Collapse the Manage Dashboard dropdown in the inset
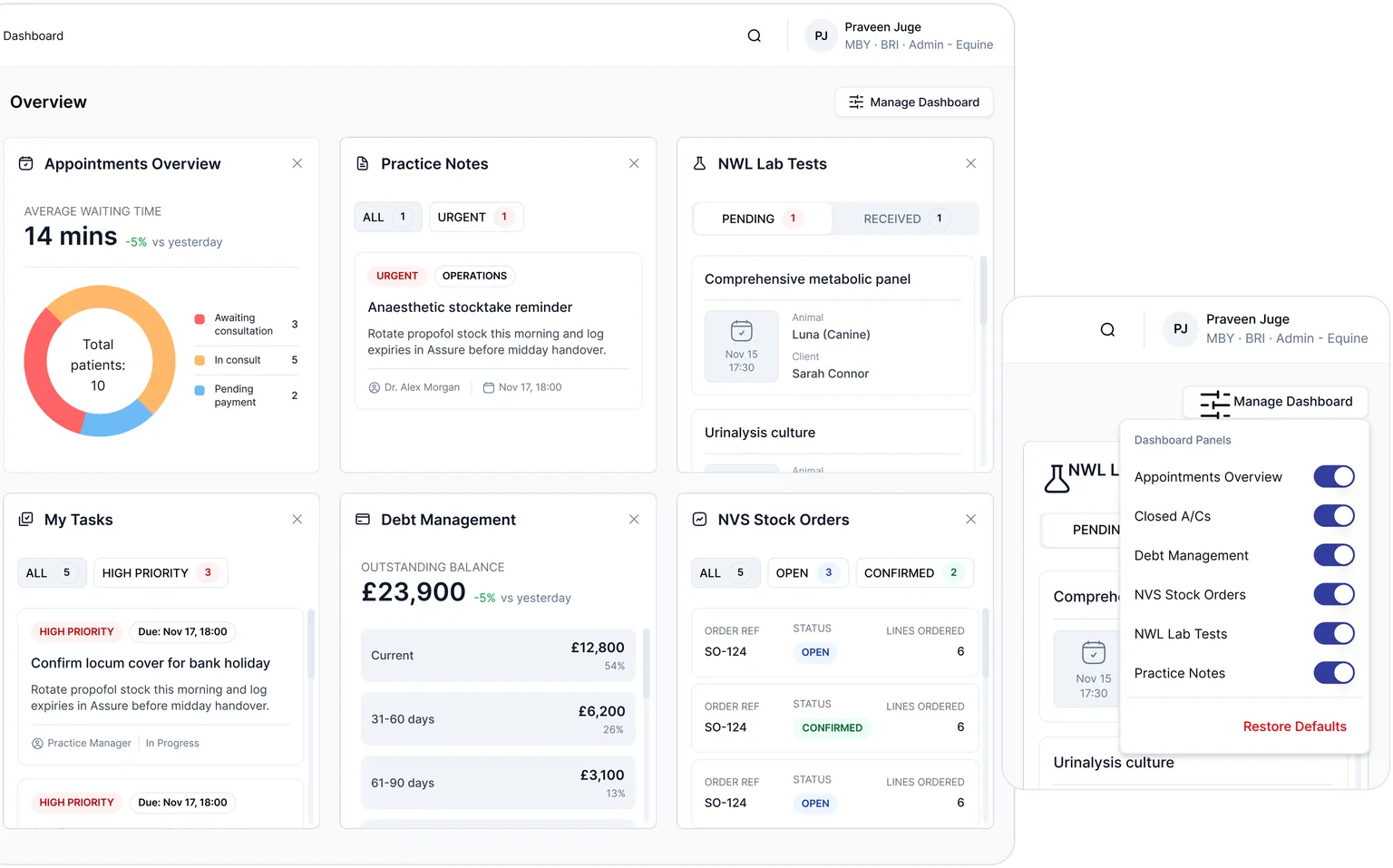 coord(1275,402)
